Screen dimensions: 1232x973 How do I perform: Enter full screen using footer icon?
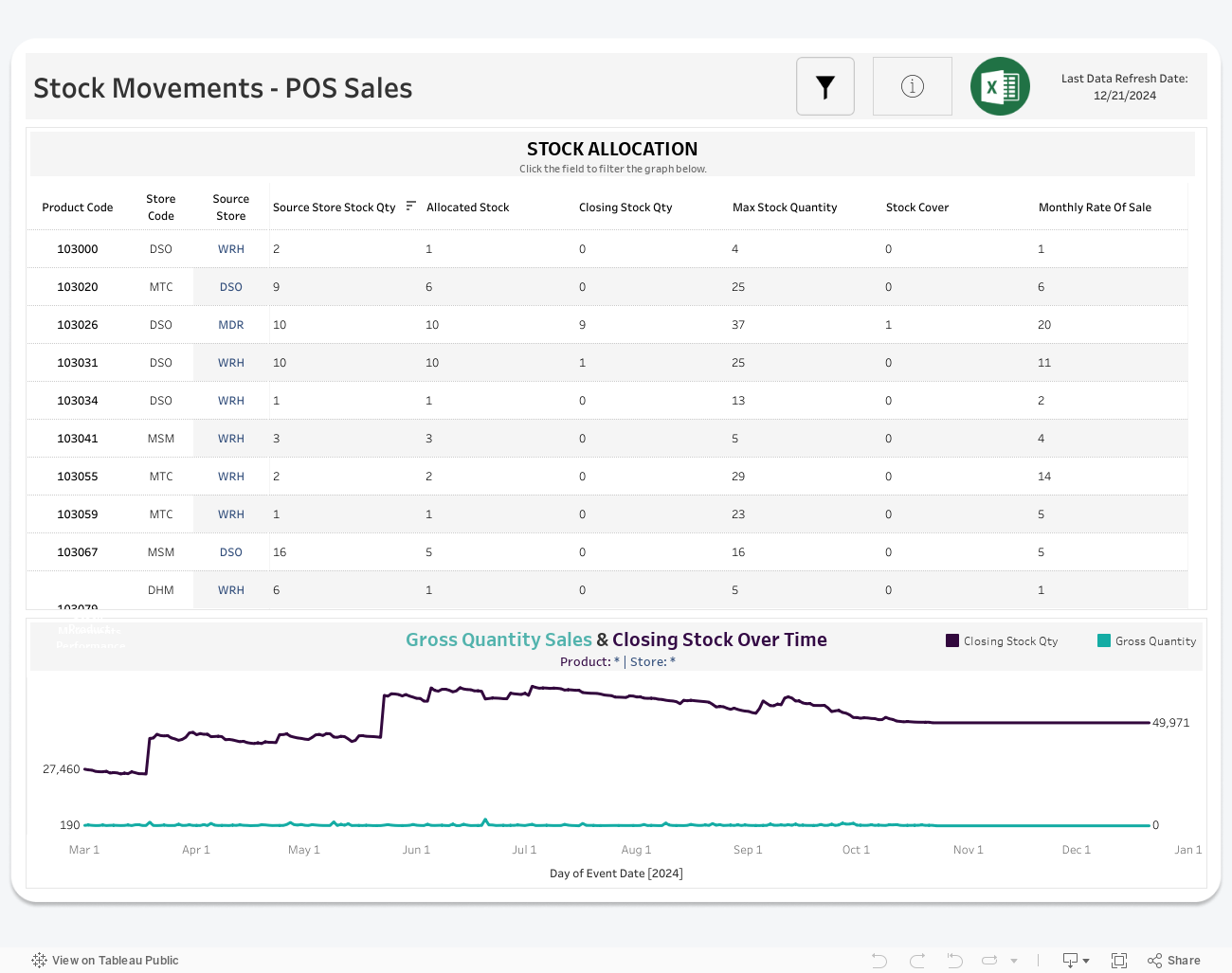click(1119, 960)
